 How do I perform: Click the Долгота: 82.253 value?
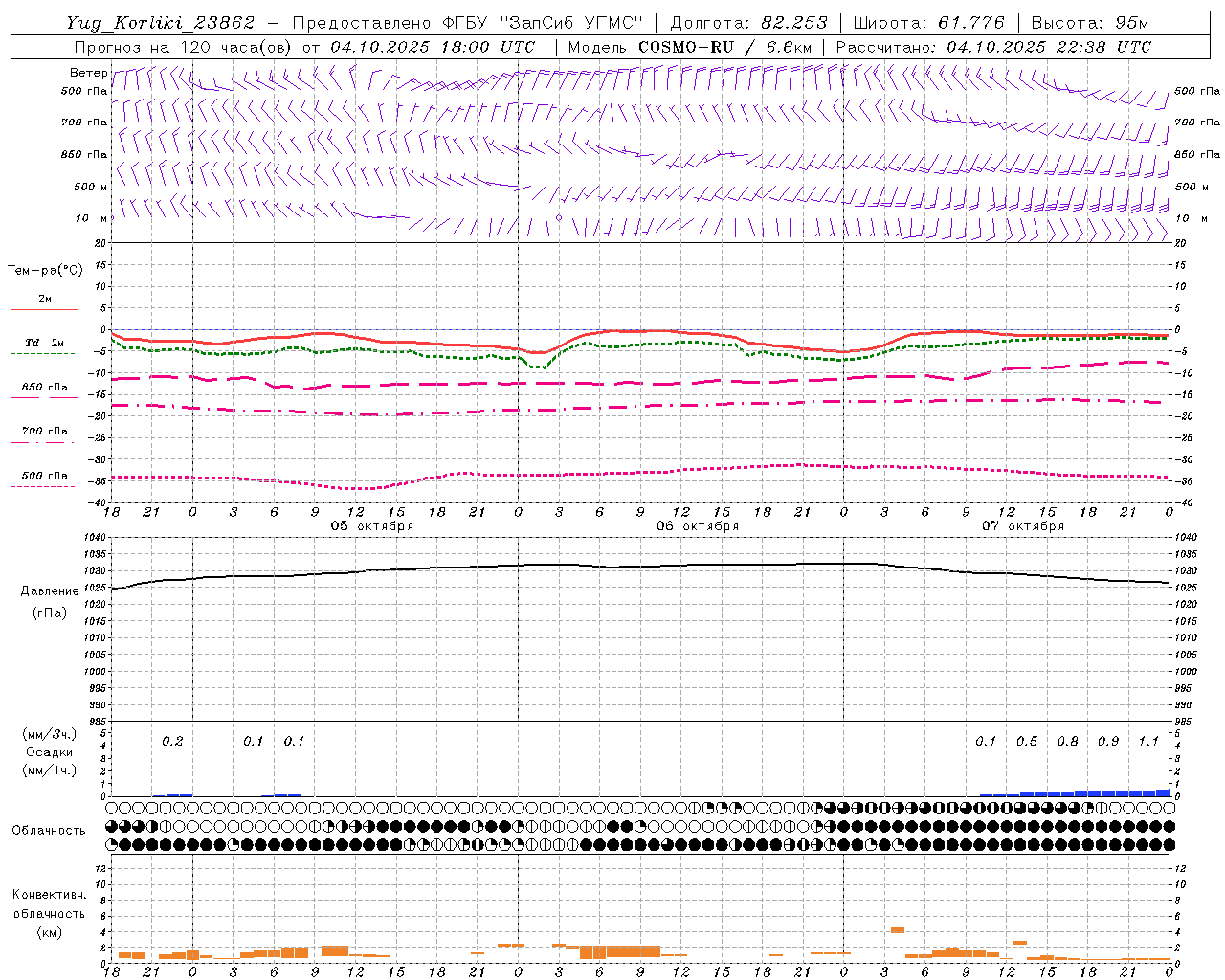click(747, 23)
